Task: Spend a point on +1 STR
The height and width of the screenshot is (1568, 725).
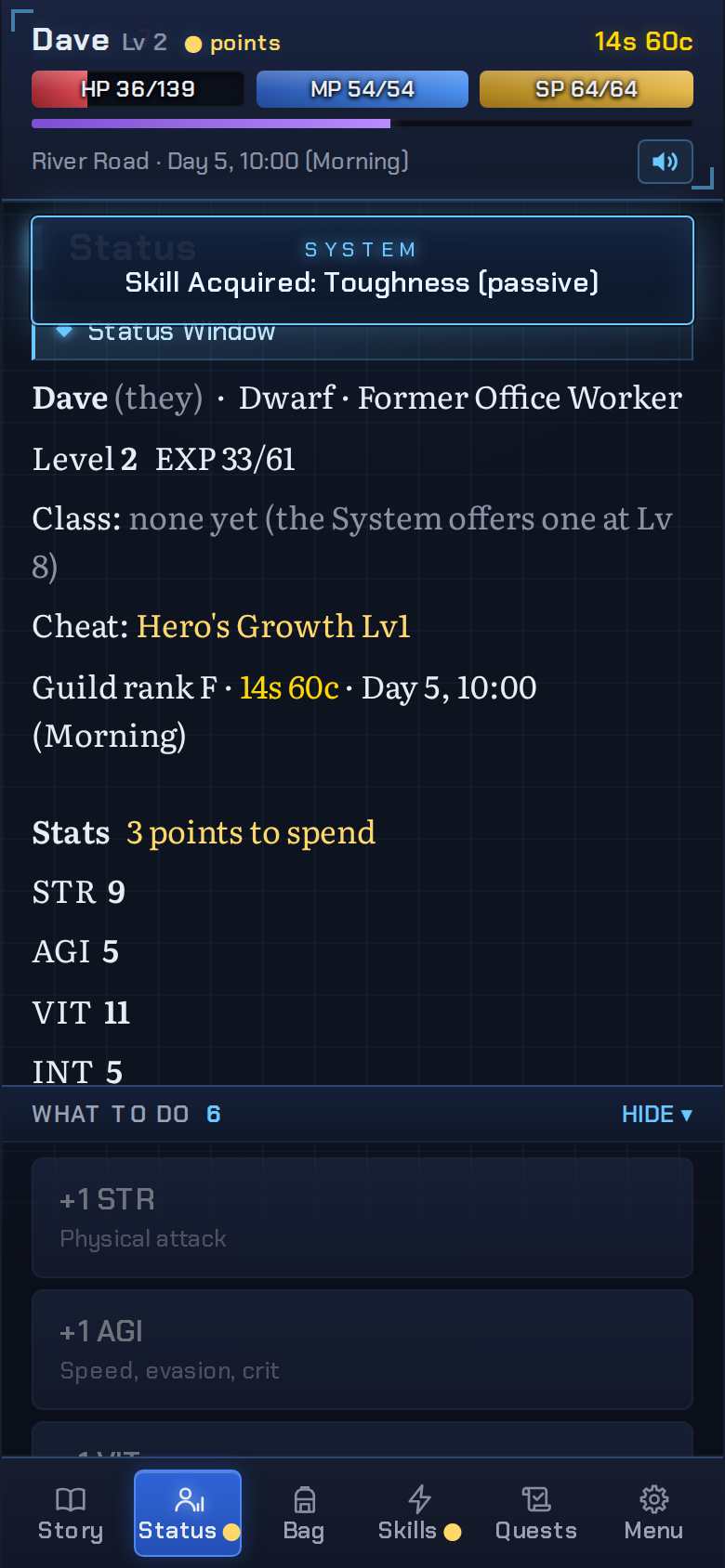Action: click(362, 1218)
